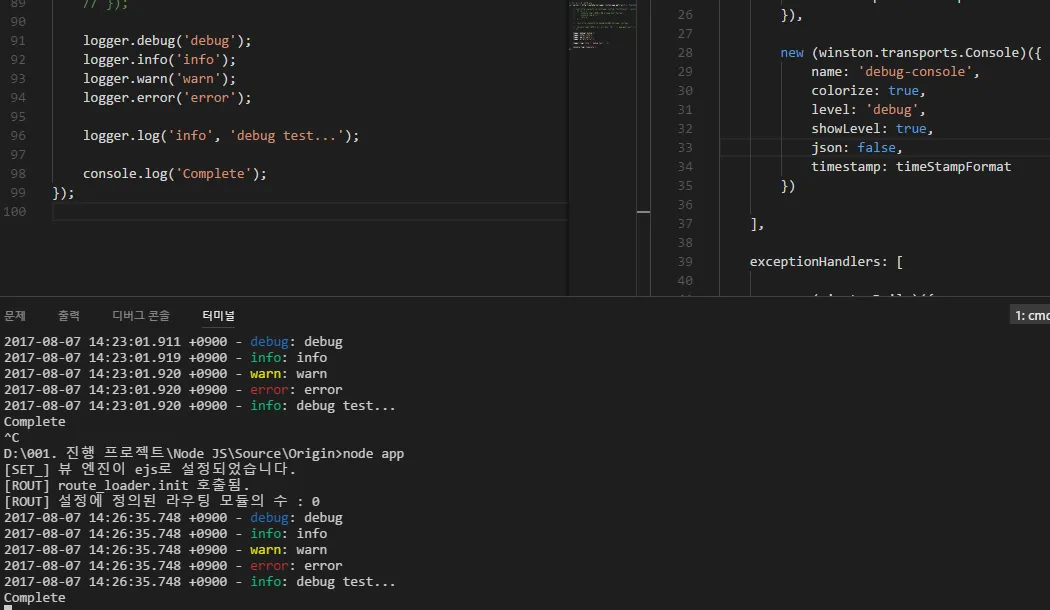The width and height of the screenshot is (1050, 610).
Task: Click the closing '],' on line 37
Action: pos(757,224)
